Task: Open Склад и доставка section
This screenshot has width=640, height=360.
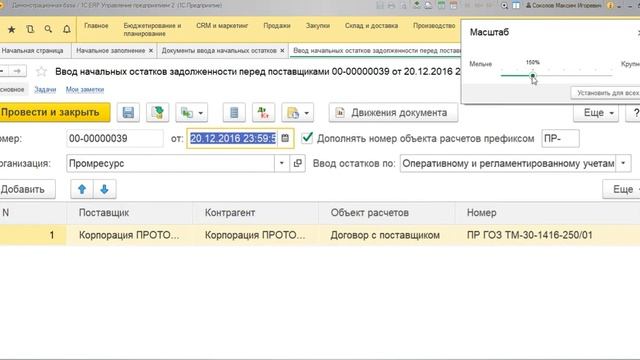Action: [x=371, y=26]
